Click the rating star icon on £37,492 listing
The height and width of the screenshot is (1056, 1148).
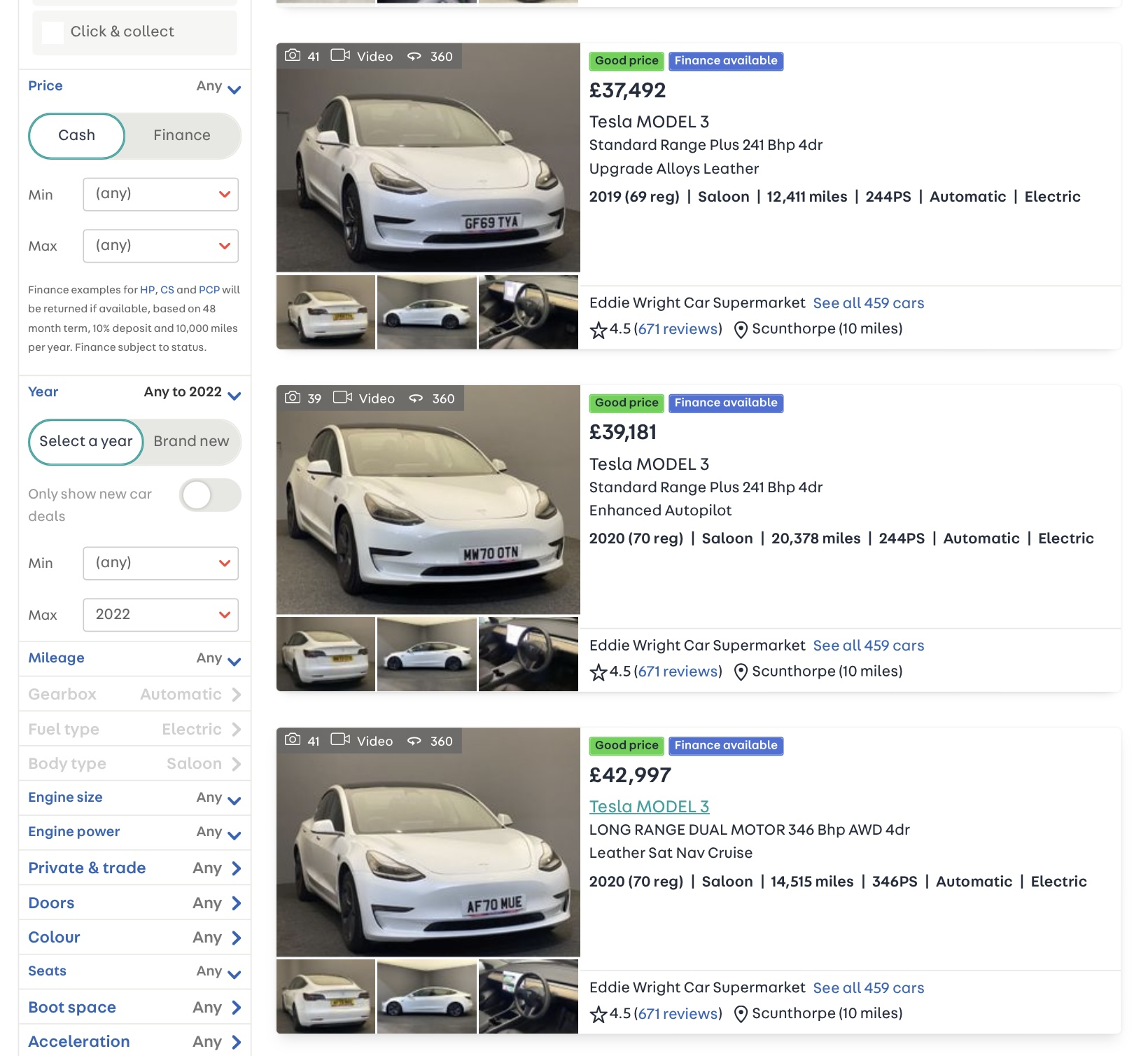pyautogui.click(x=598, y=330)
